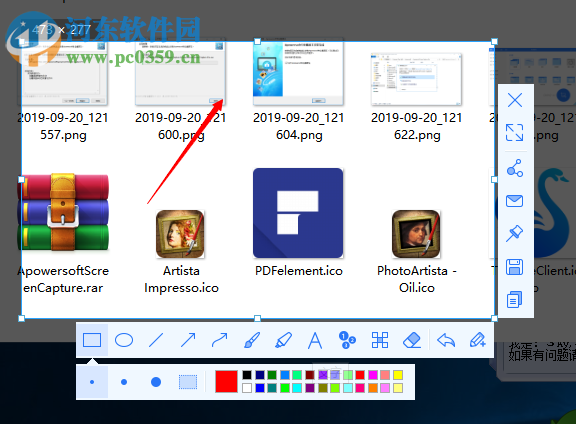
Task: Cancel capture with the X icon
Action: point(515,100)
